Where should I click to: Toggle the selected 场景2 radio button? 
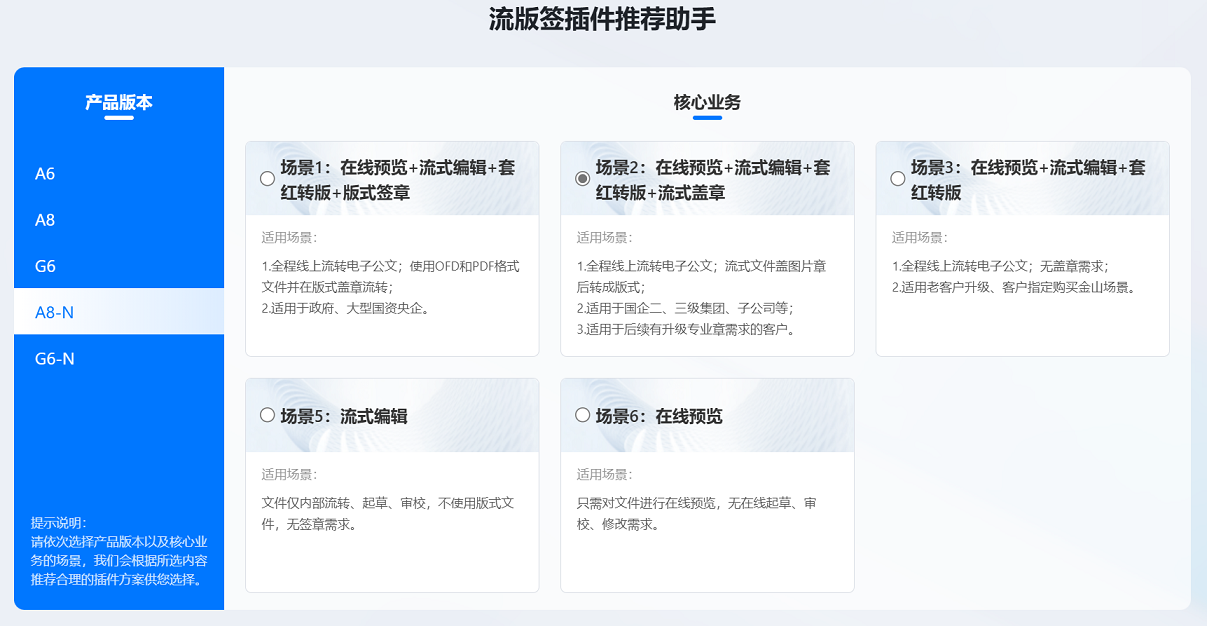582,179
